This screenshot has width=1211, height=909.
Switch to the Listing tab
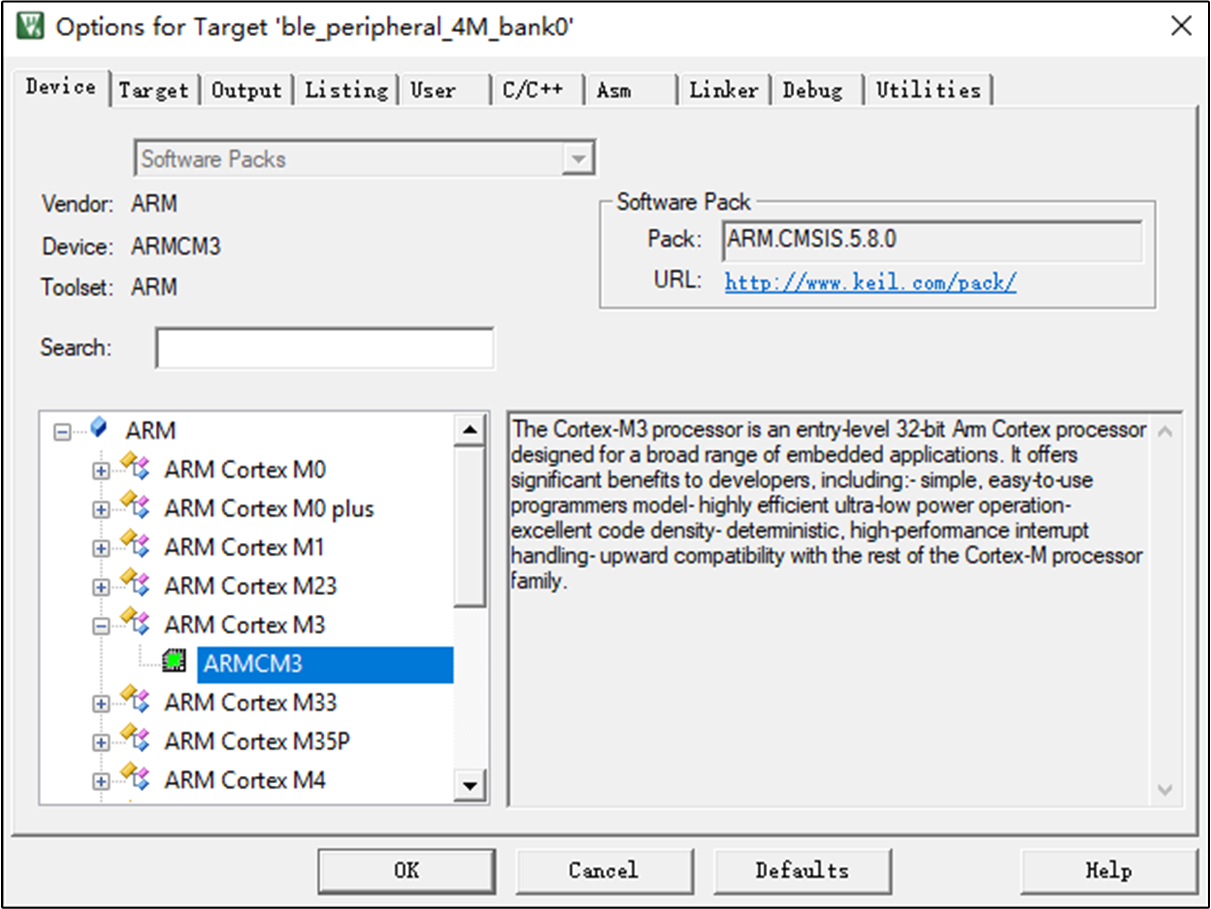point(346,90)
